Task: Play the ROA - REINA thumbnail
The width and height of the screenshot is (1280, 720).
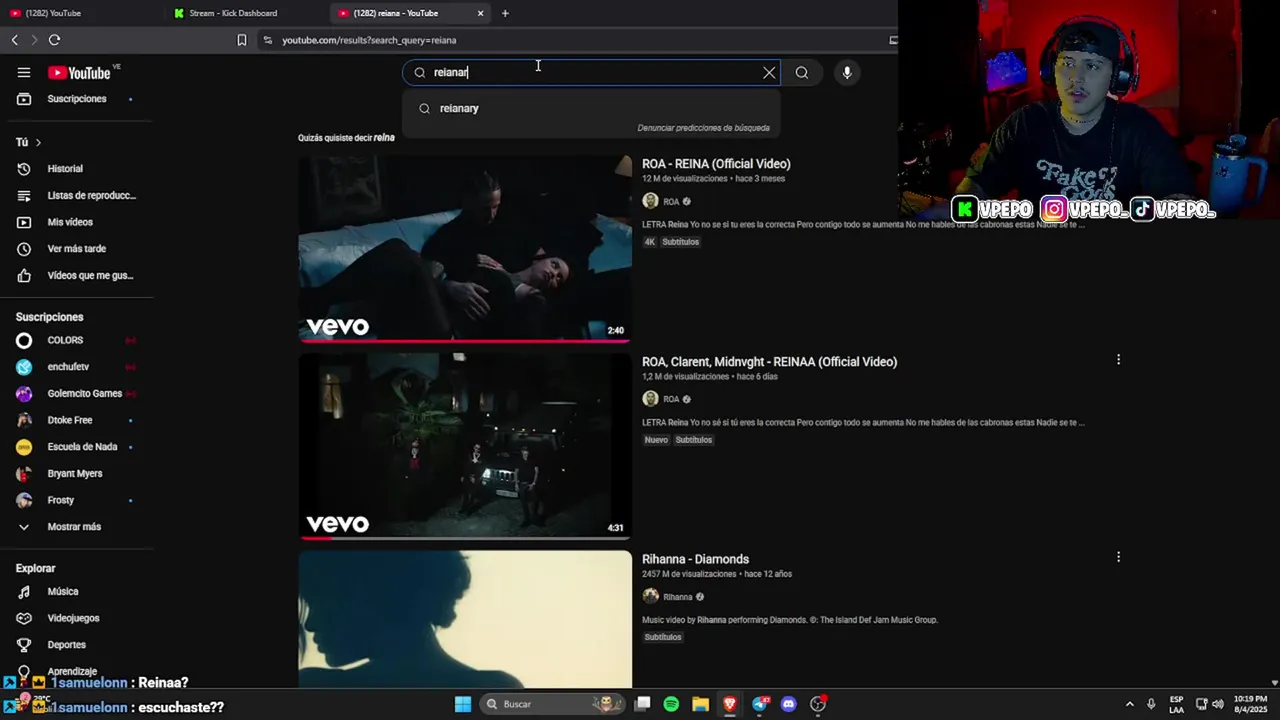Action: point(465,248)
